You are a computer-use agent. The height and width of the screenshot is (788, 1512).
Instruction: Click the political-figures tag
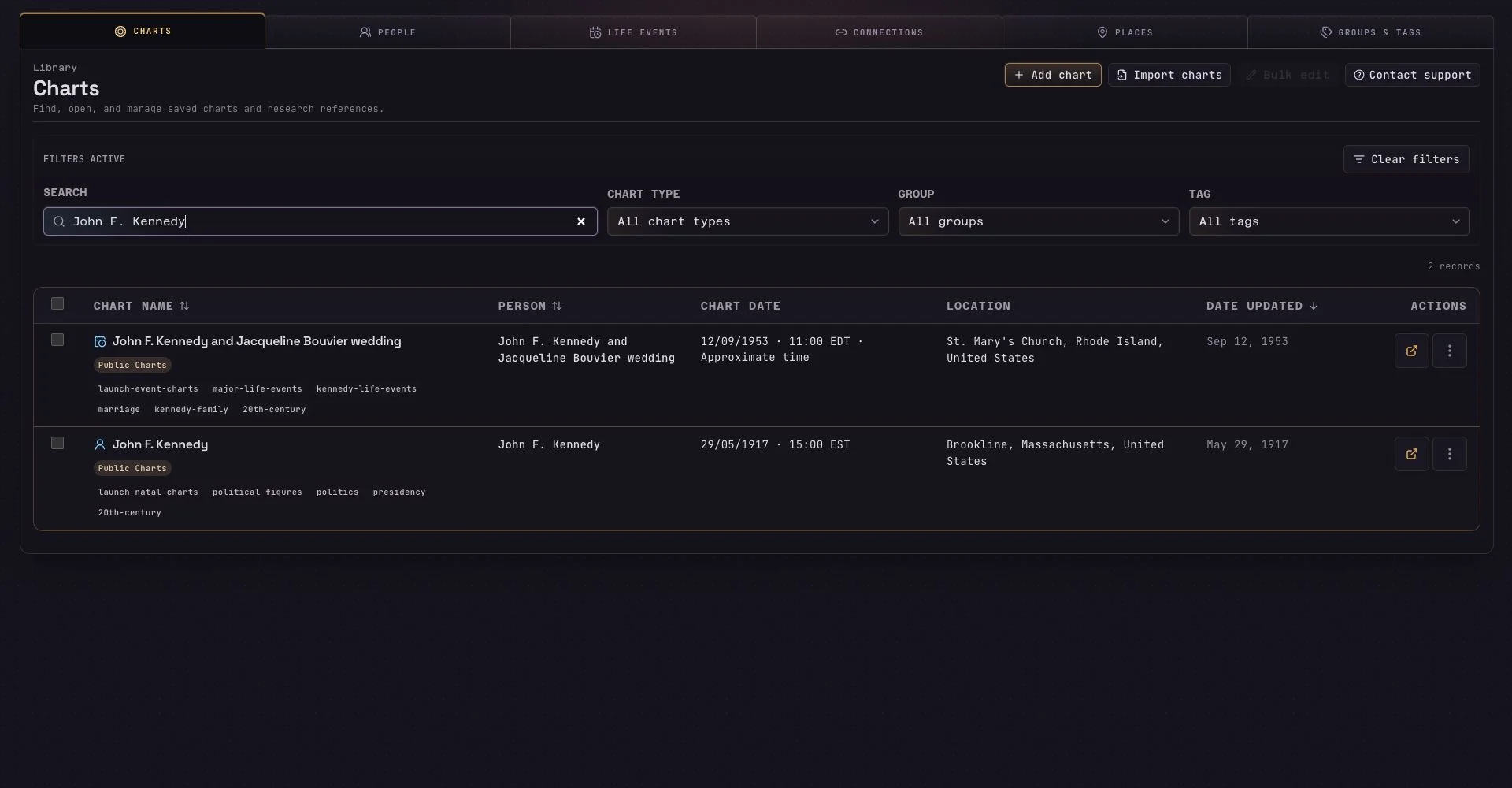tap(257, 492)
